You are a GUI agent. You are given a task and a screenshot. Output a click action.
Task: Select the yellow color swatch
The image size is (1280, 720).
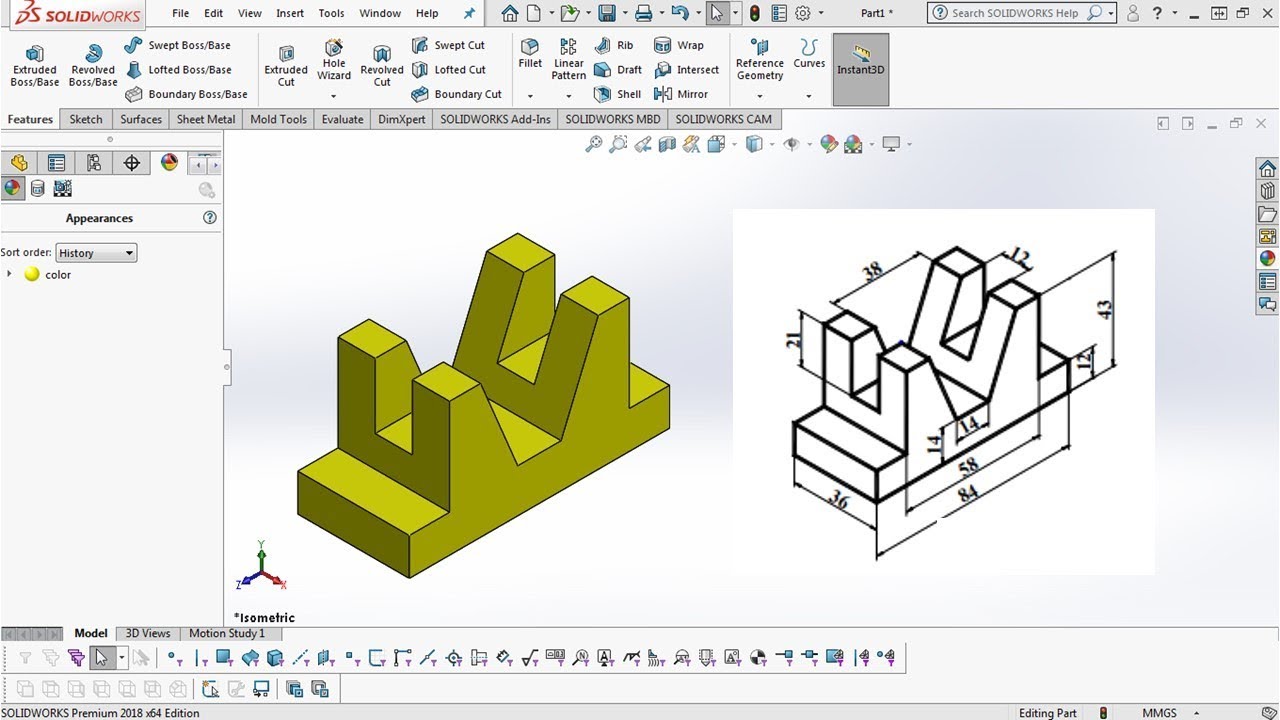(32, 274)
